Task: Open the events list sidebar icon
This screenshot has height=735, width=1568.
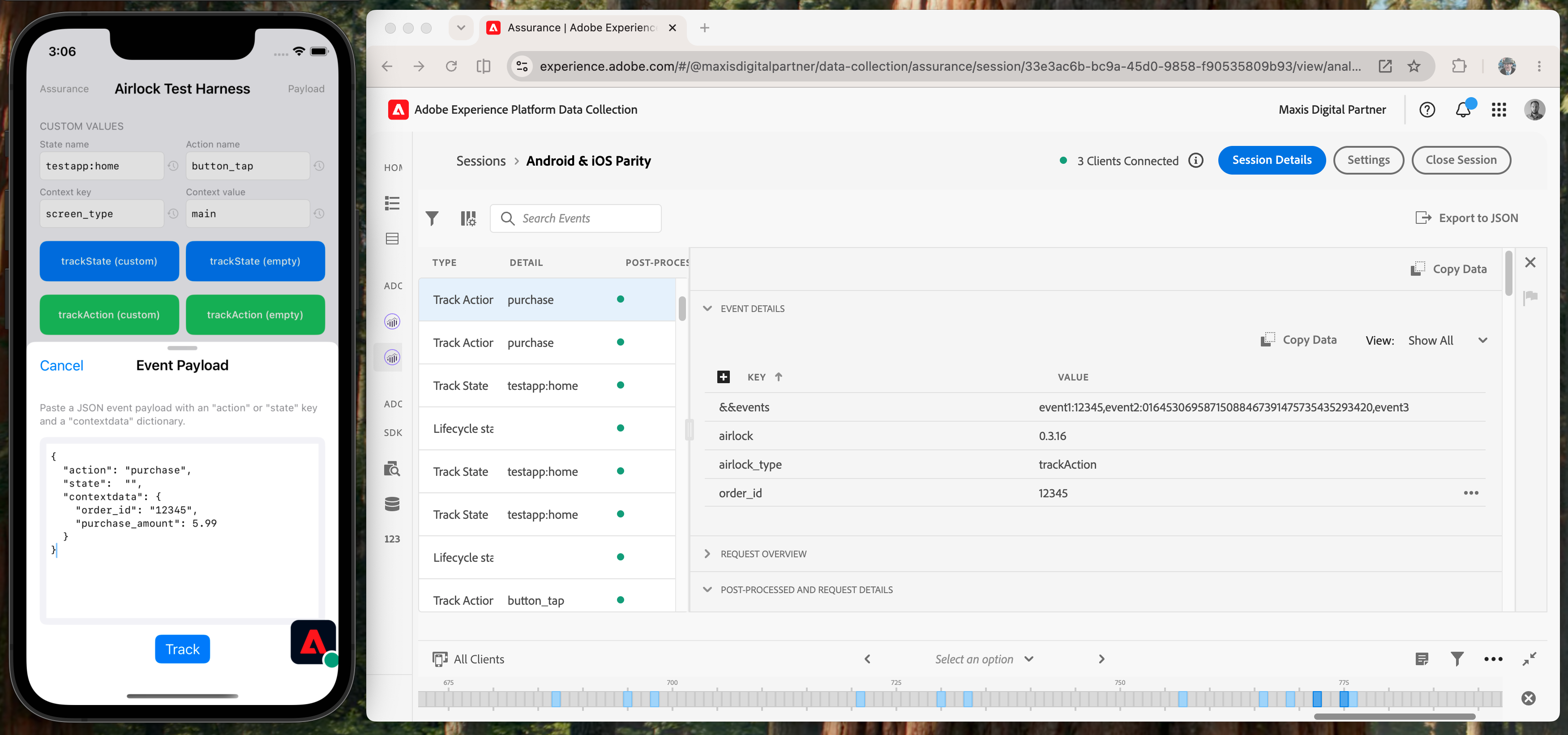Action: (x=392, y=203)
